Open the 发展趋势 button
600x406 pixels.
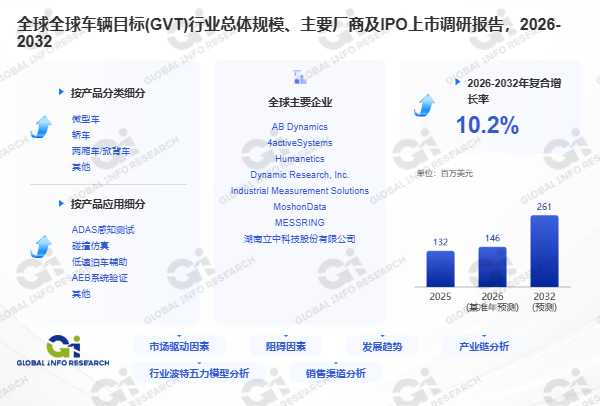coord(382,346)
